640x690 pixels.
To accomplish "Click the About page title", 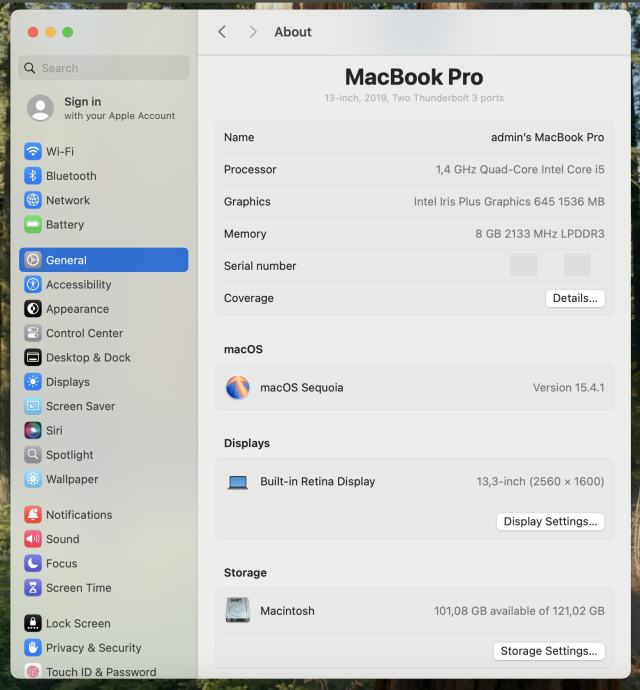I will click(293, 32).
